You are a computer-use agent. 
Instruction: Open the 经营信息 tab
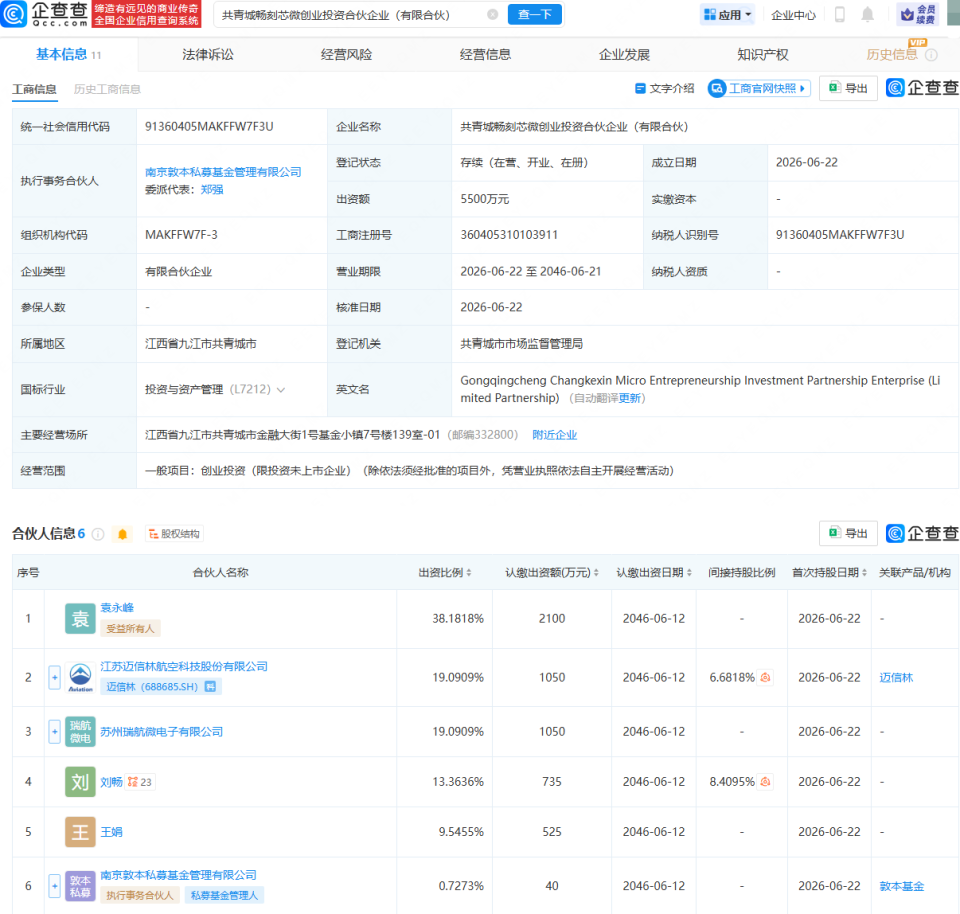coord(486,54)
